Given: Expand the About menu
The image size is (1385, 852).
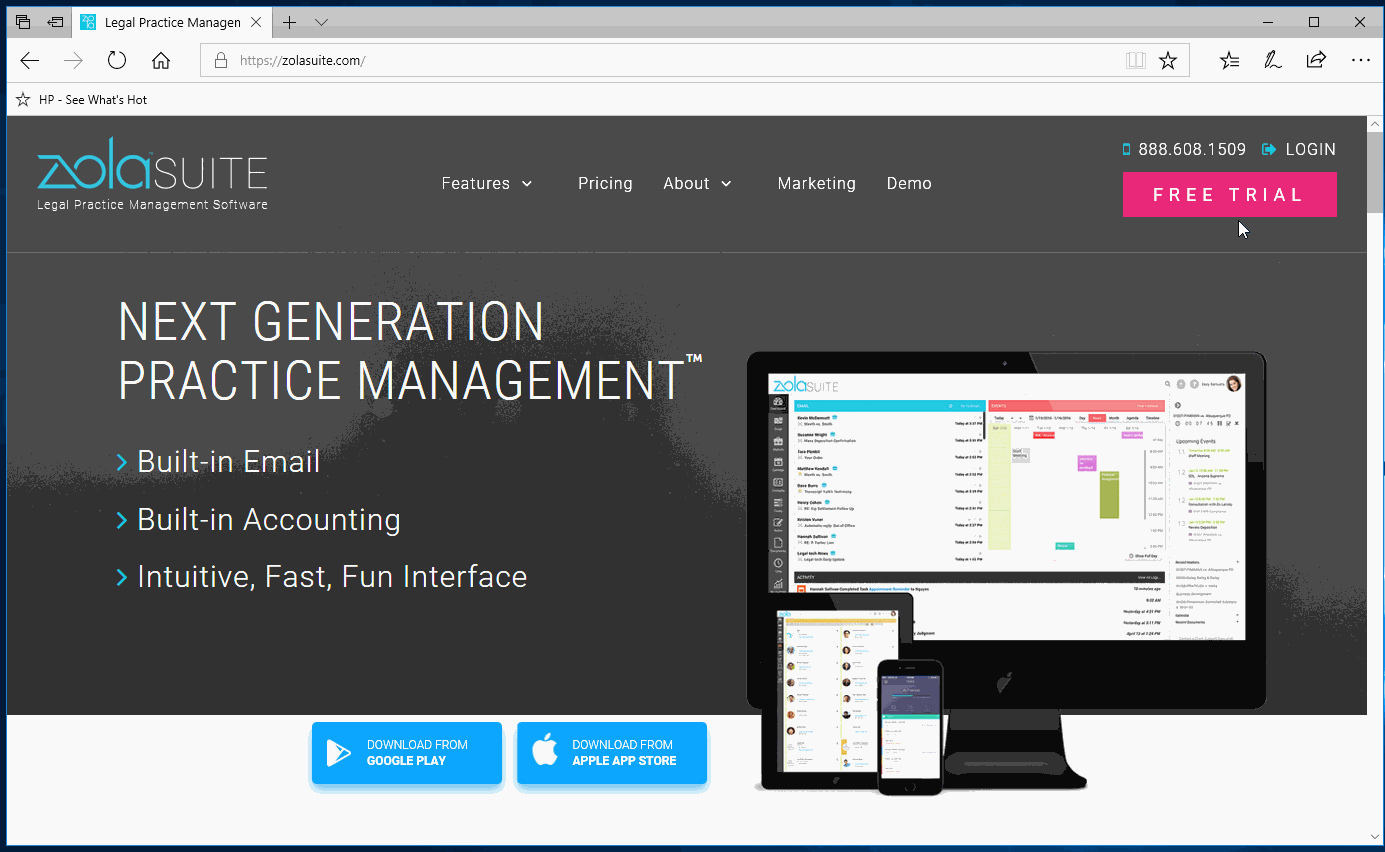Looking at the screenshot, I should click(698, 183).
